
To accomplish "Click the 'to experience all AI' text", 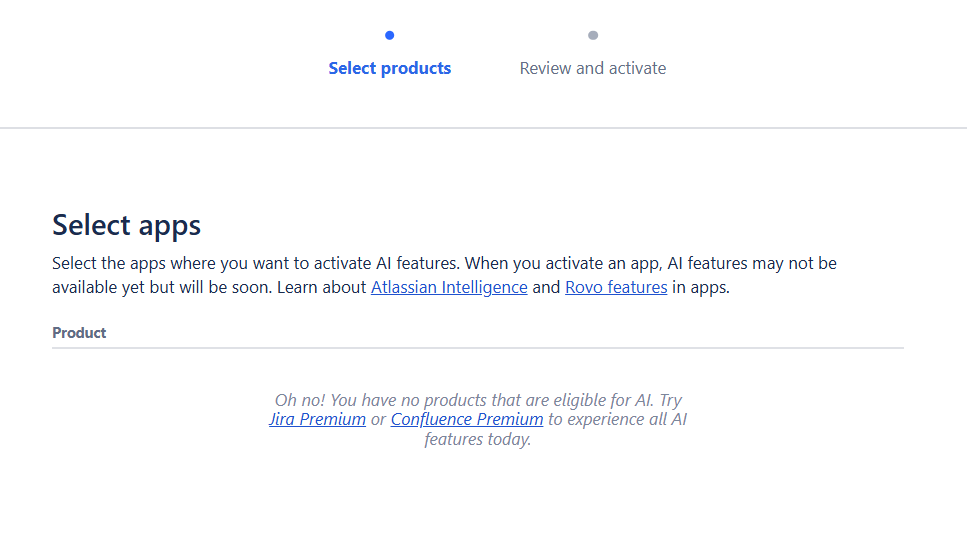I will [617, 419].
